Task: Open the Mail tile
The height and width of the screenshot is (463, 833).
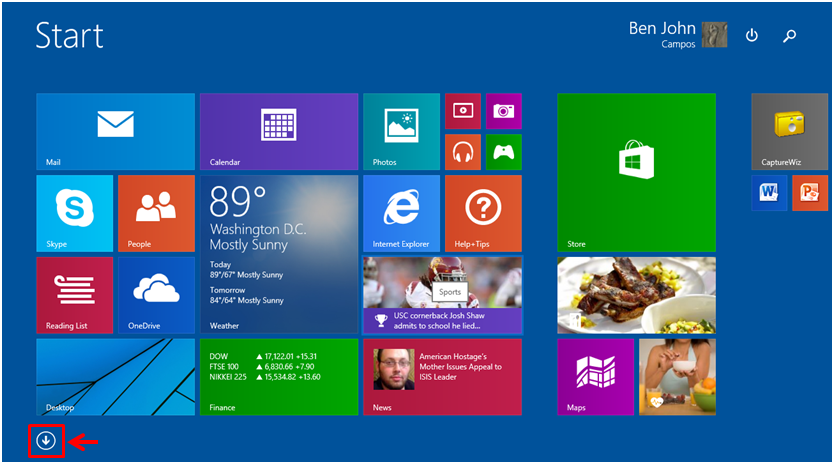Action: (115, 131)
